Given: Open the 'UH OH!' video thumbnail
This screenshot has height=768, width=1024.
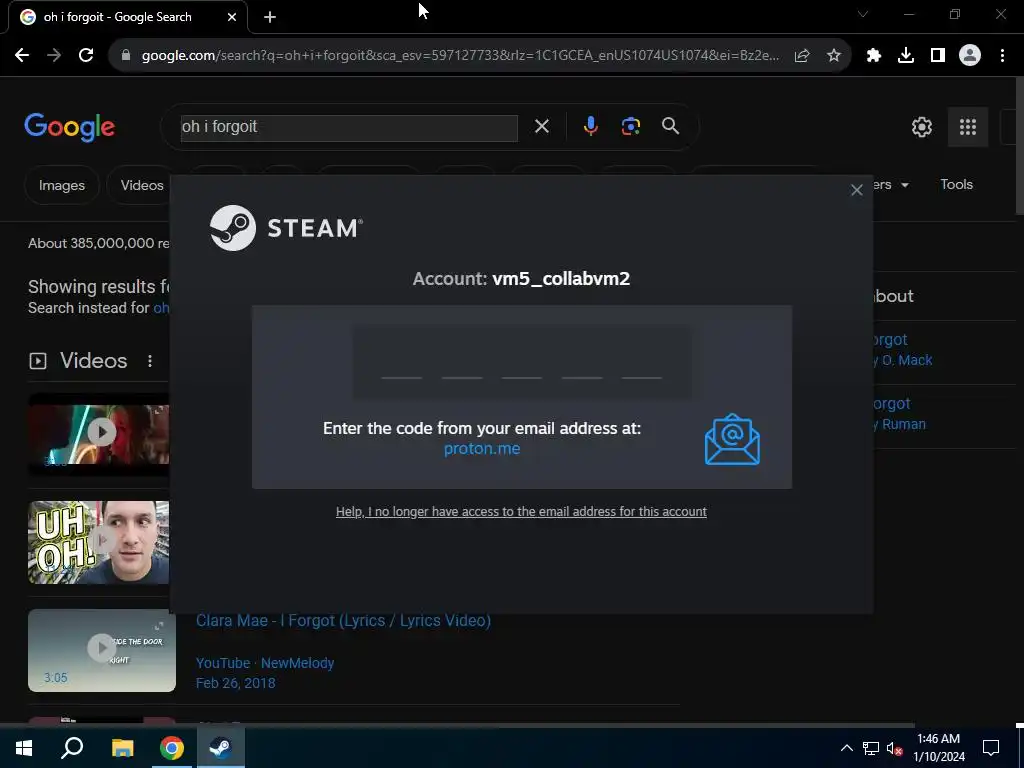Looking at the screenshot, I should coord(99,542).
